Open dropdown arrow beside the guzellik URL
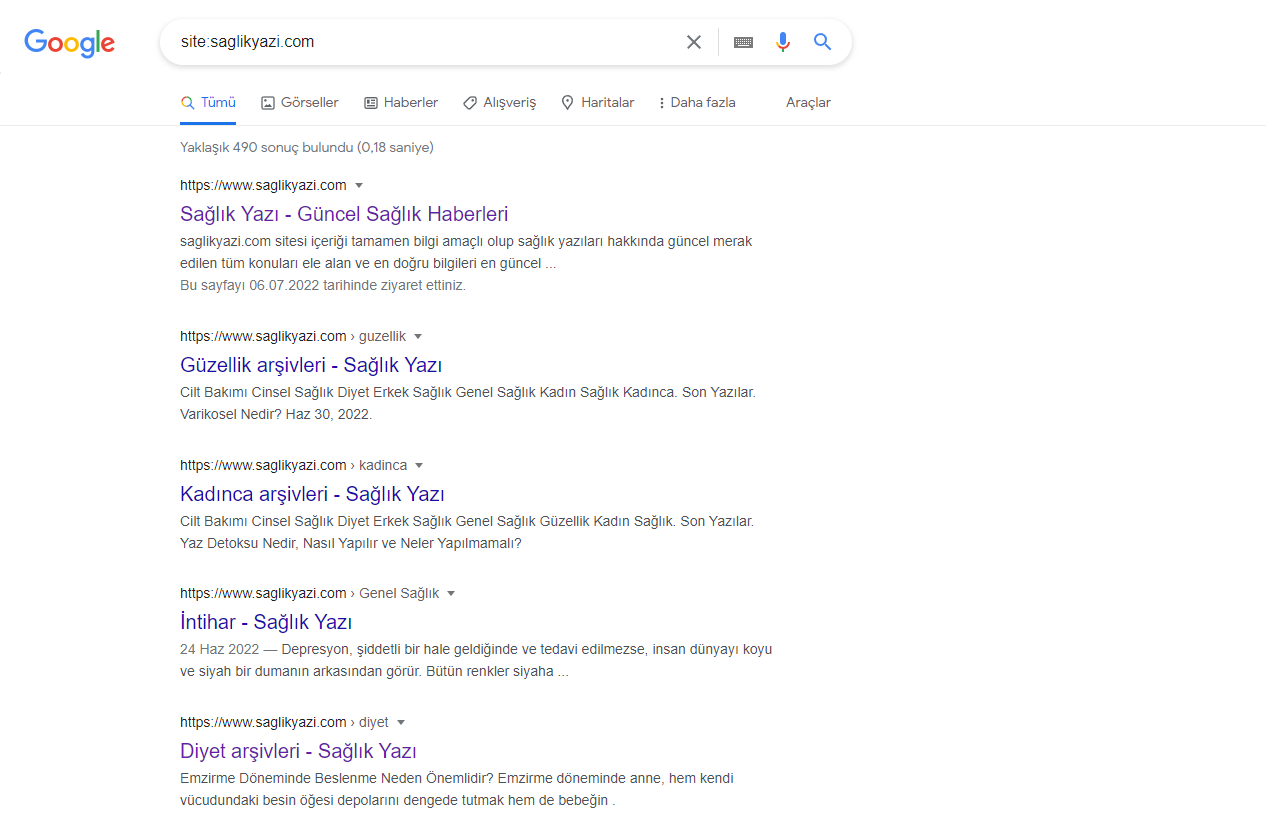Viewport: 1266px width, 825px height. [418, 336]
